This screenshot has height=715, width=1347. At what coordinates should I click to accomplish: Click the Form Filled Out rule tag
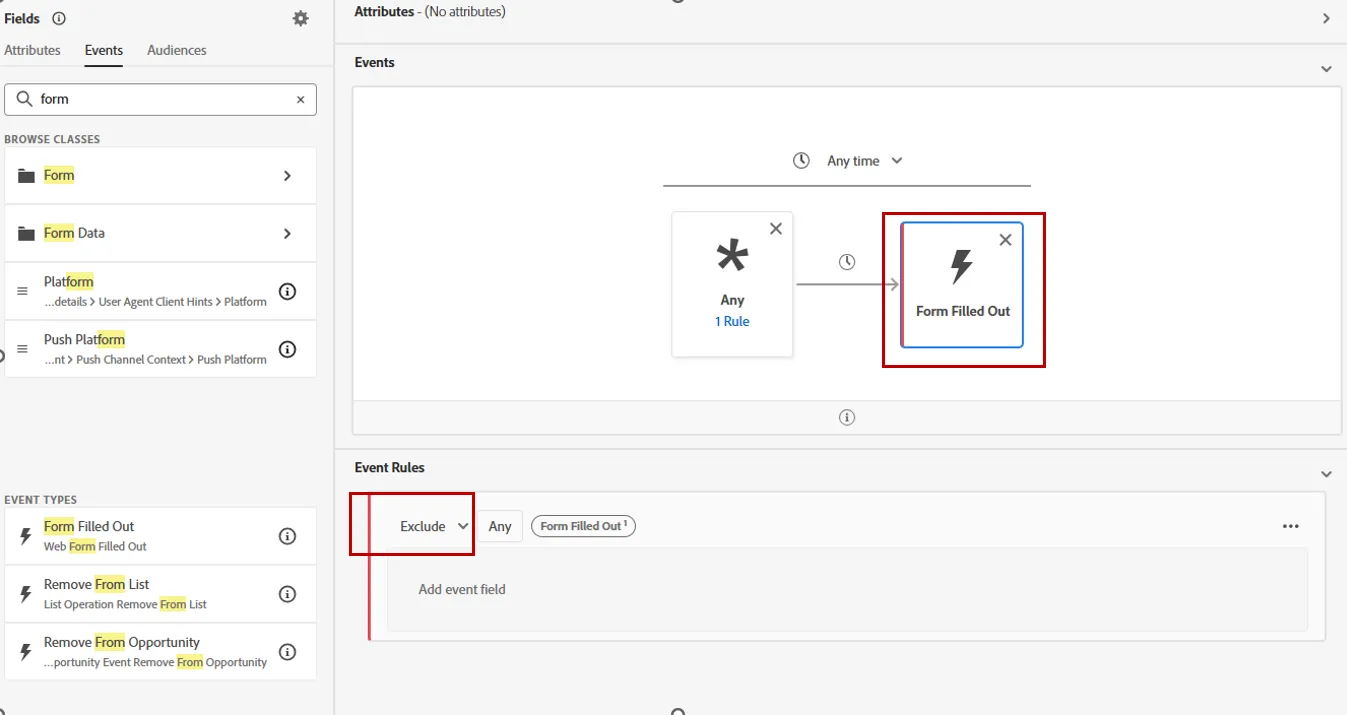pyautogui.click(x=584, y=526)
